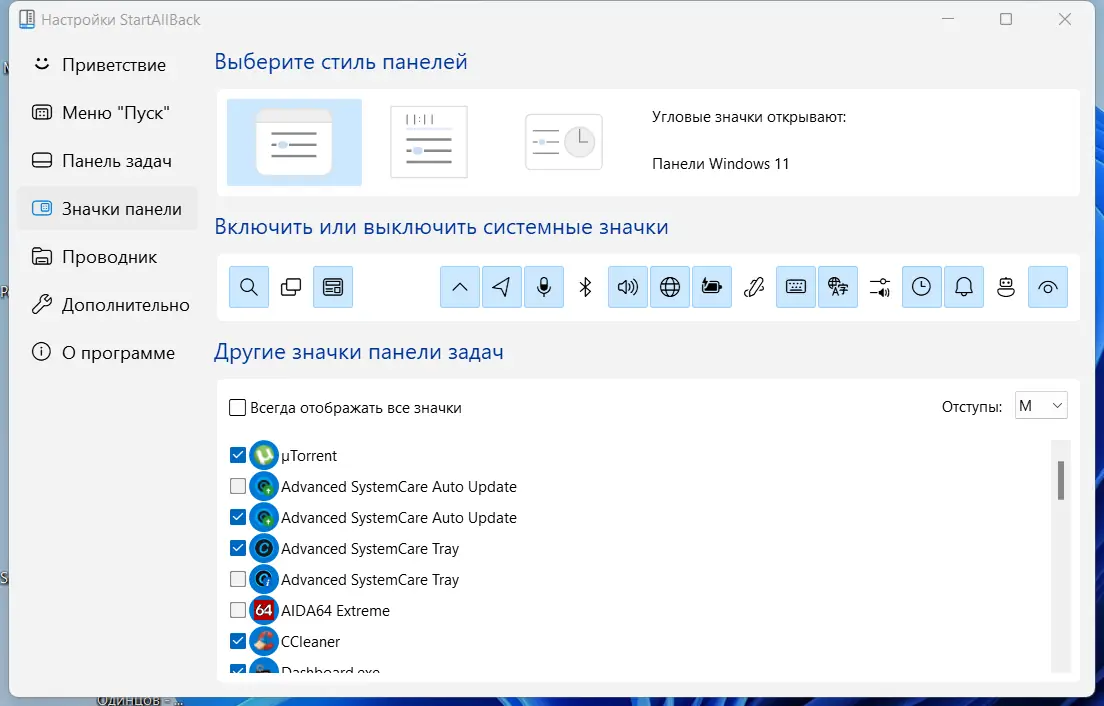
Task: Uncheck the checked Advanced SystemCare Auto Update box
Action: tap(238, 517)
